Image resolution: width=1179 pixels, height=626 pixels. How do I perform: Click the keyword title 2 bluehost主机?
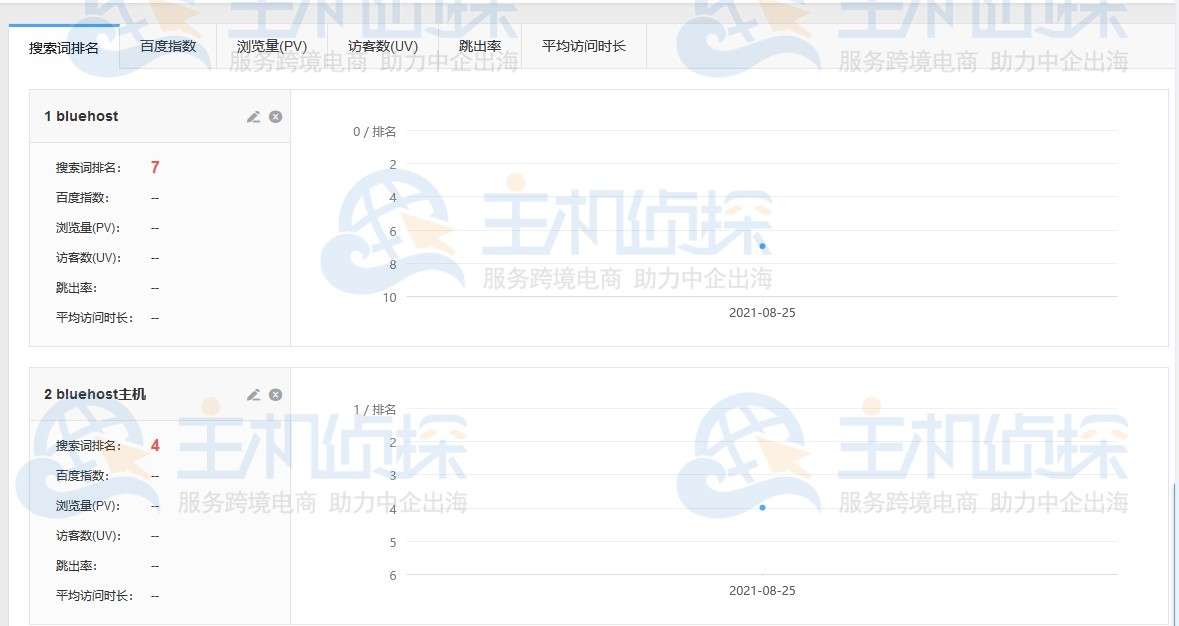click(94, 394)
